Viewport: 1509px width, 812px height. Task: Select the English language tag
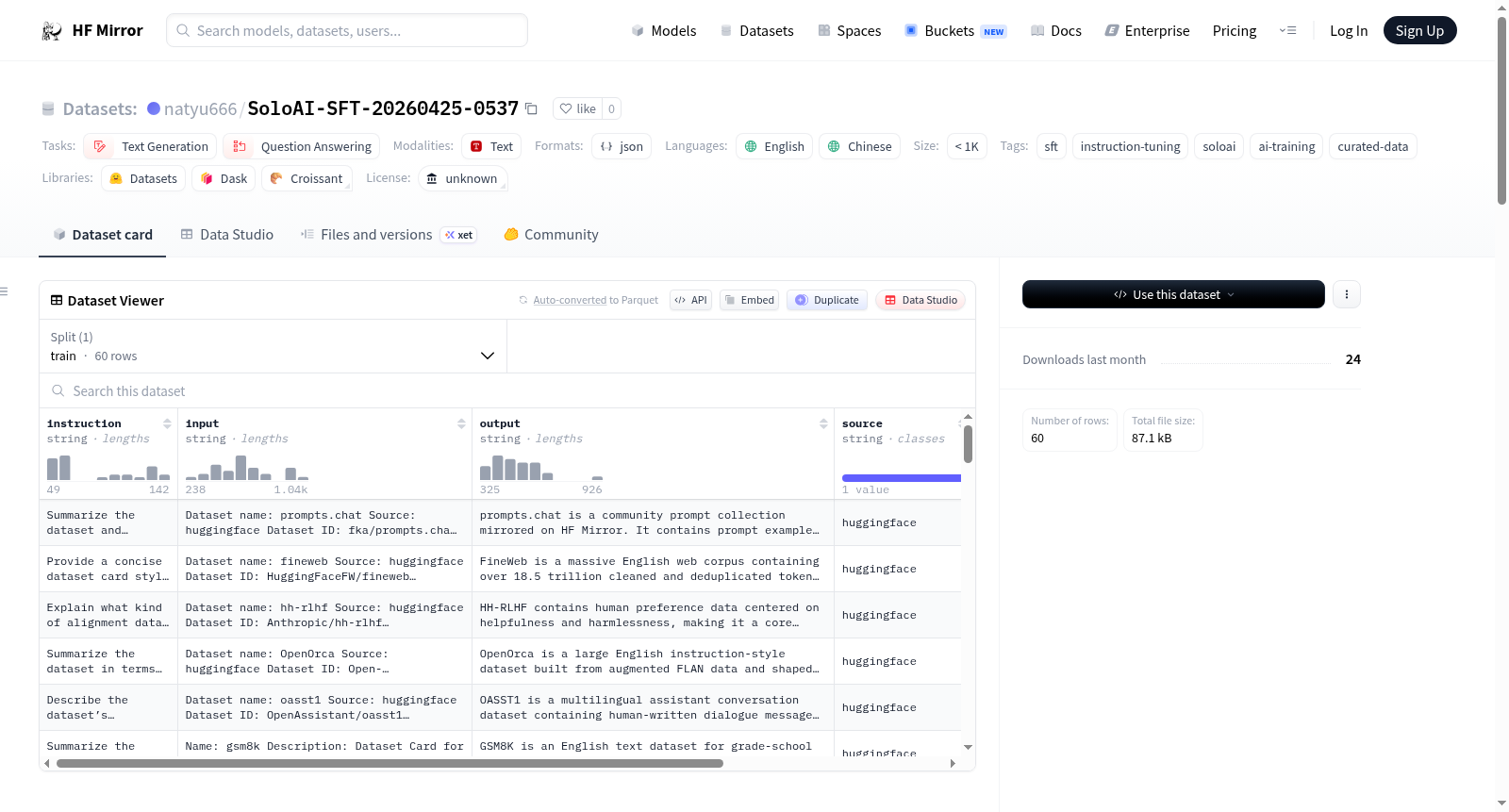click(x=774, y=146)
